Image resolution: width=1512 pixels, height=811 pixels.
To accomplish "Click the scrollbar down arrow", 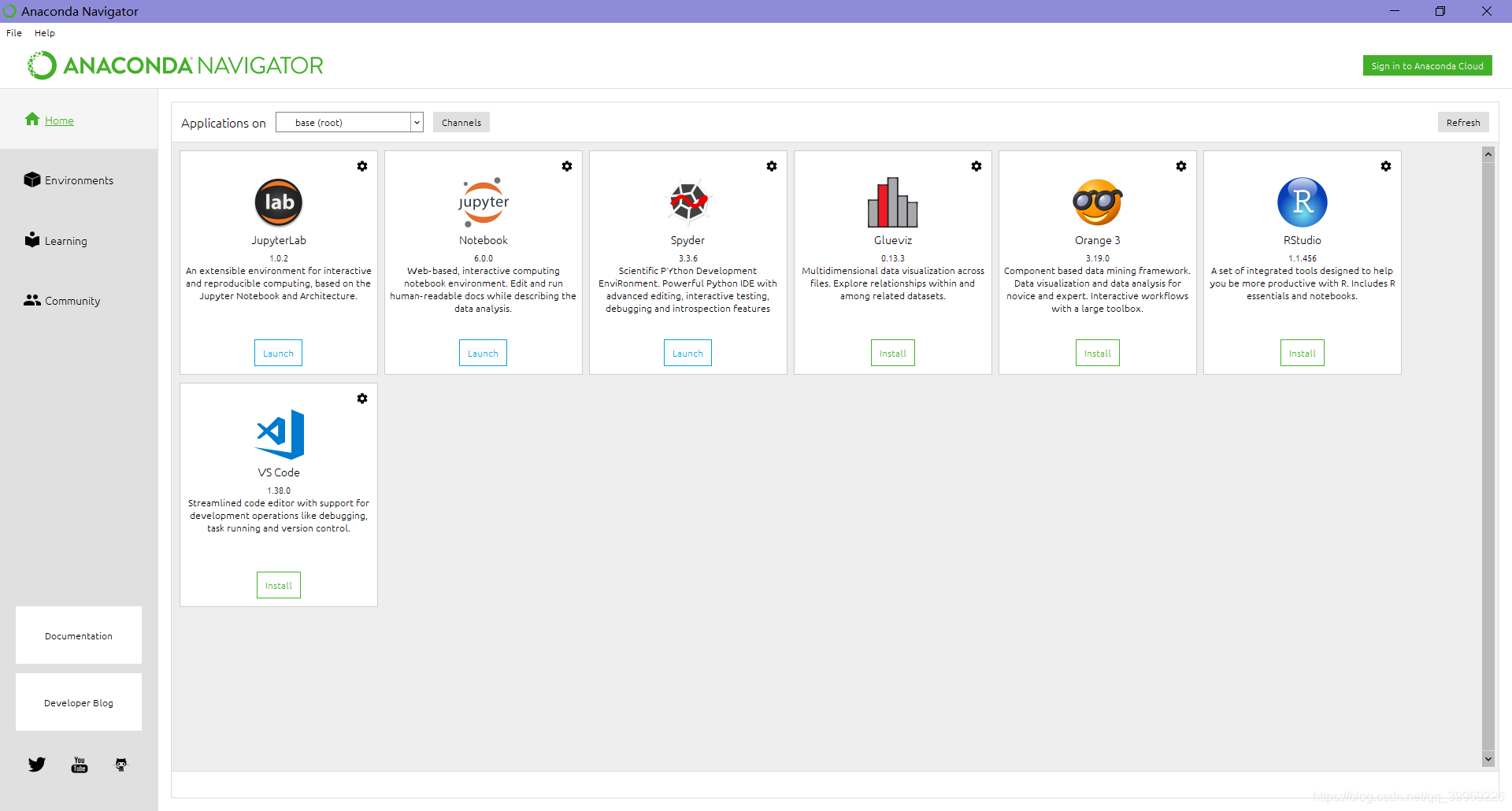I will pyautogui.click(x=1488, y=759).
